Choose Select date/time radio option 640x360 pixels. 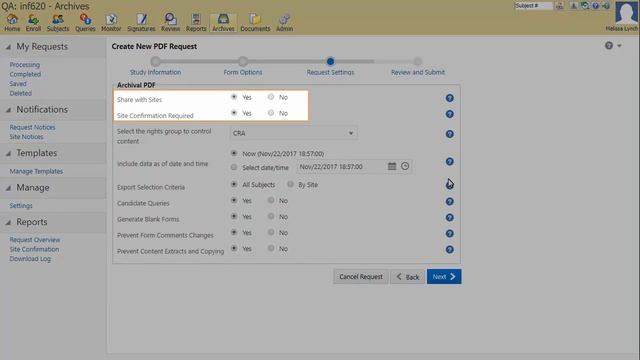pos(234,167)
